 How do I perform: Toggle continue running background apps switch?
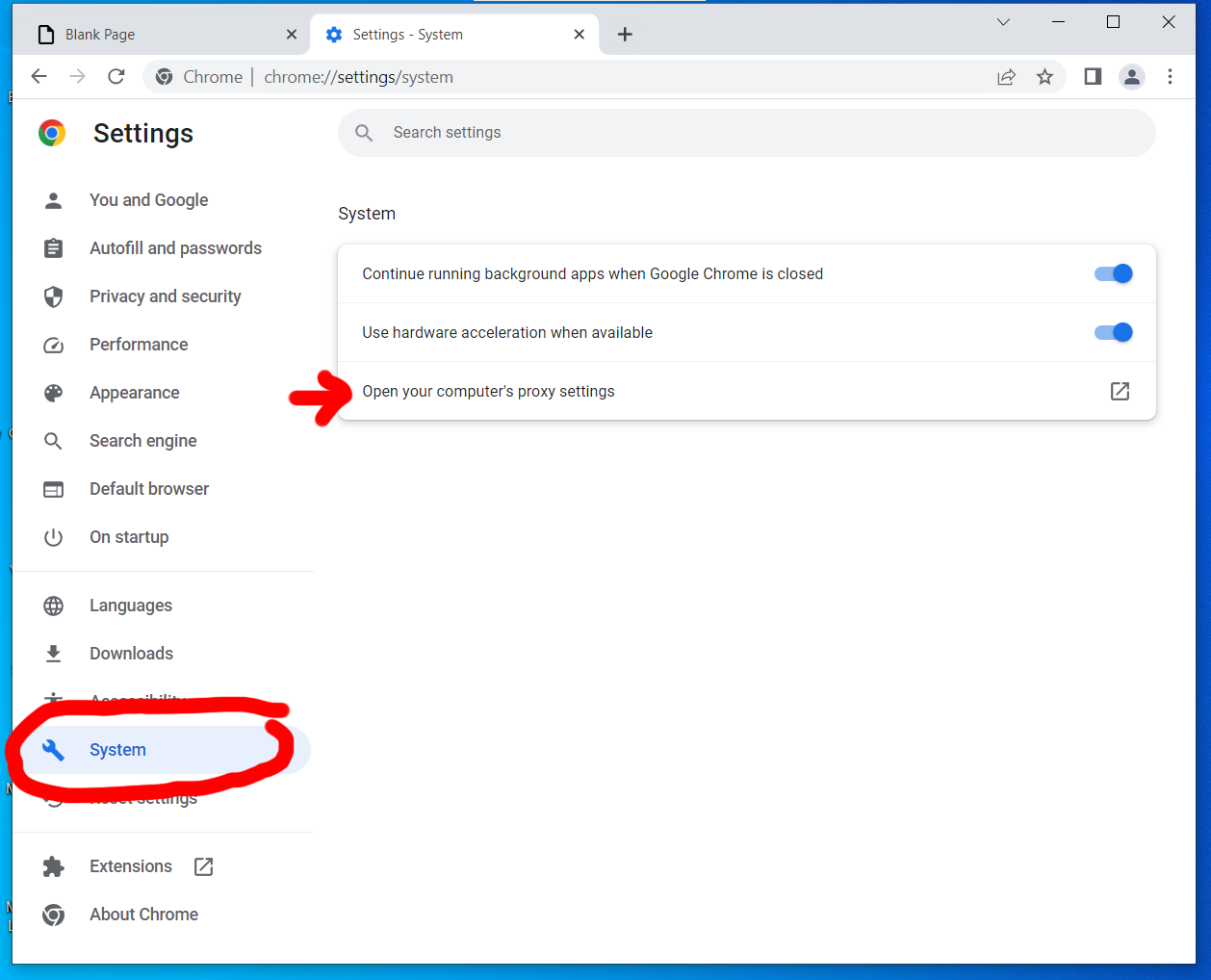click(x=1113, y=274)
